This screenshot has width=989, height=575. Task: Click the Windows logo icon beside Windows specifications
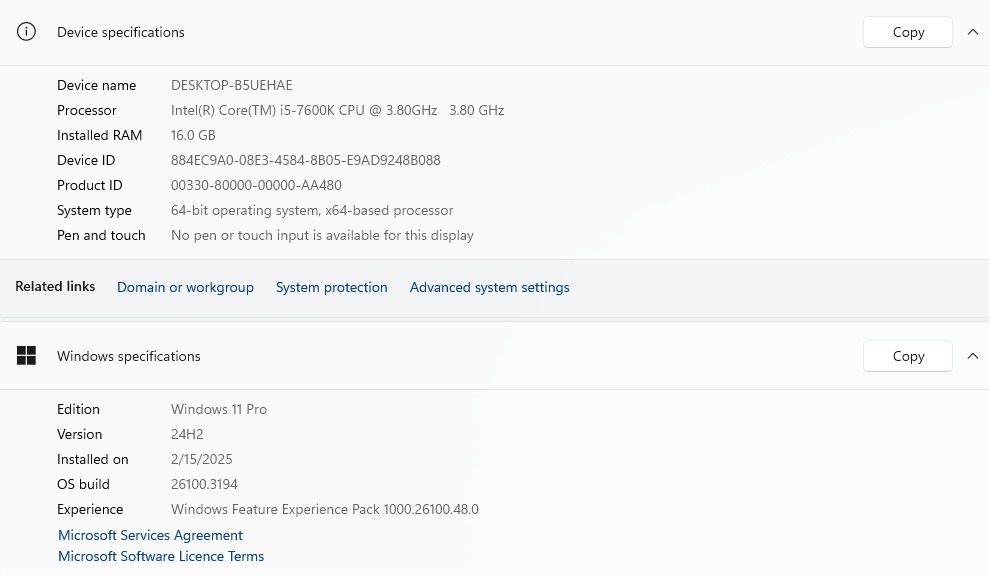point(26,356)
